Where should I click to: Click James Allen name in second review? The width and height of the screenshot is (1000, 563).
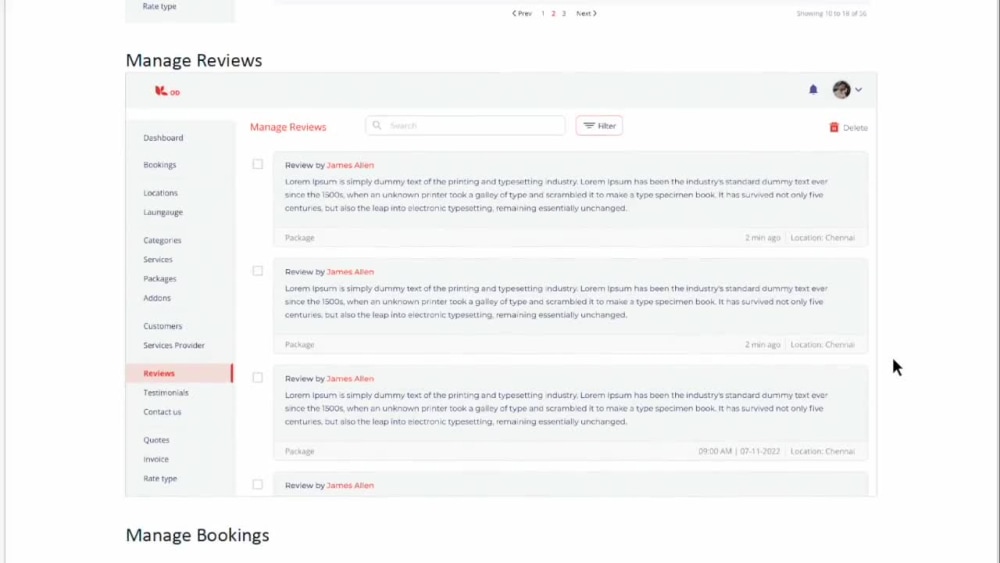click(350, 272)
